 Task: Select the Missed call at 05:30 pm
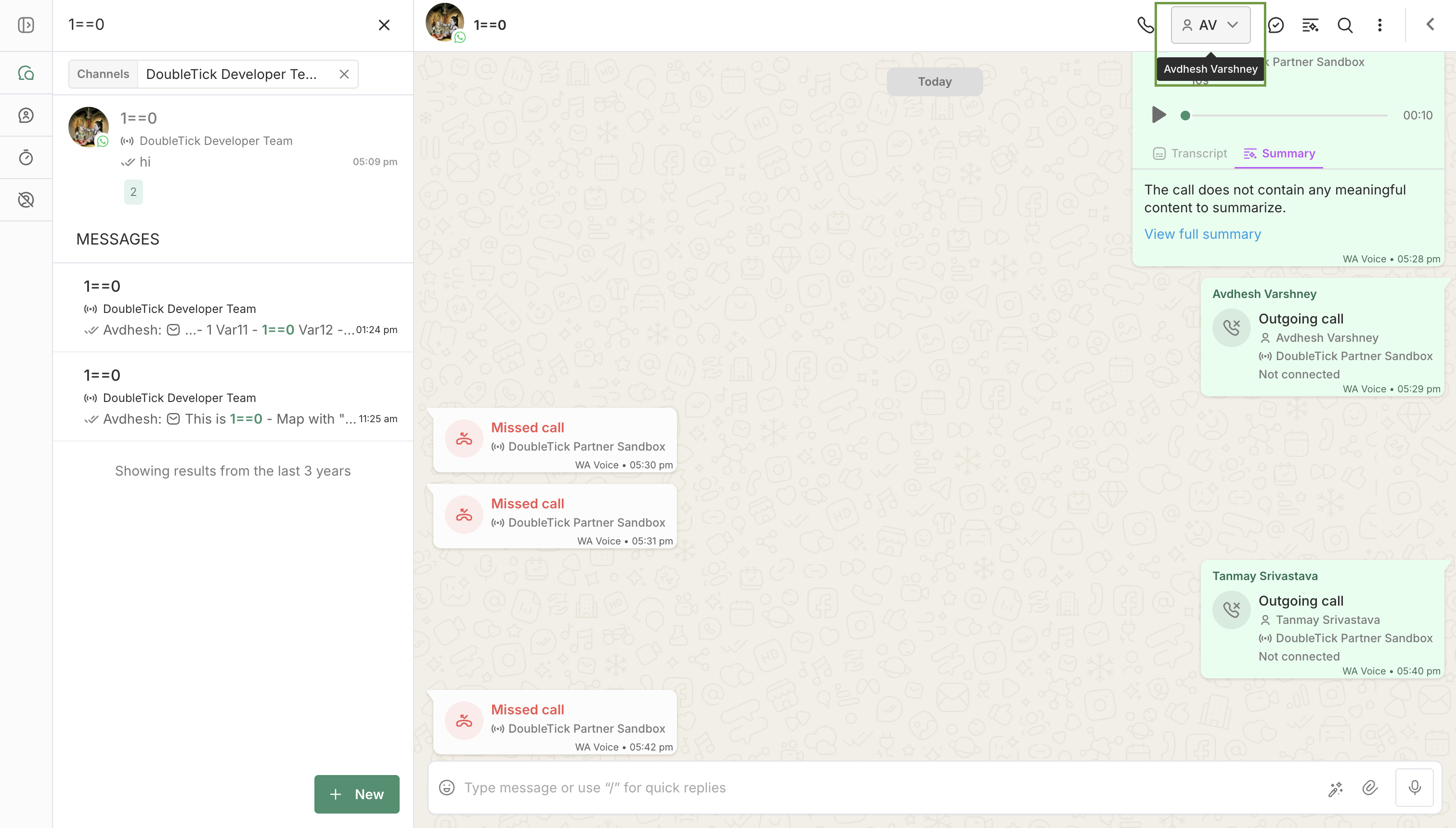(555, 440)
